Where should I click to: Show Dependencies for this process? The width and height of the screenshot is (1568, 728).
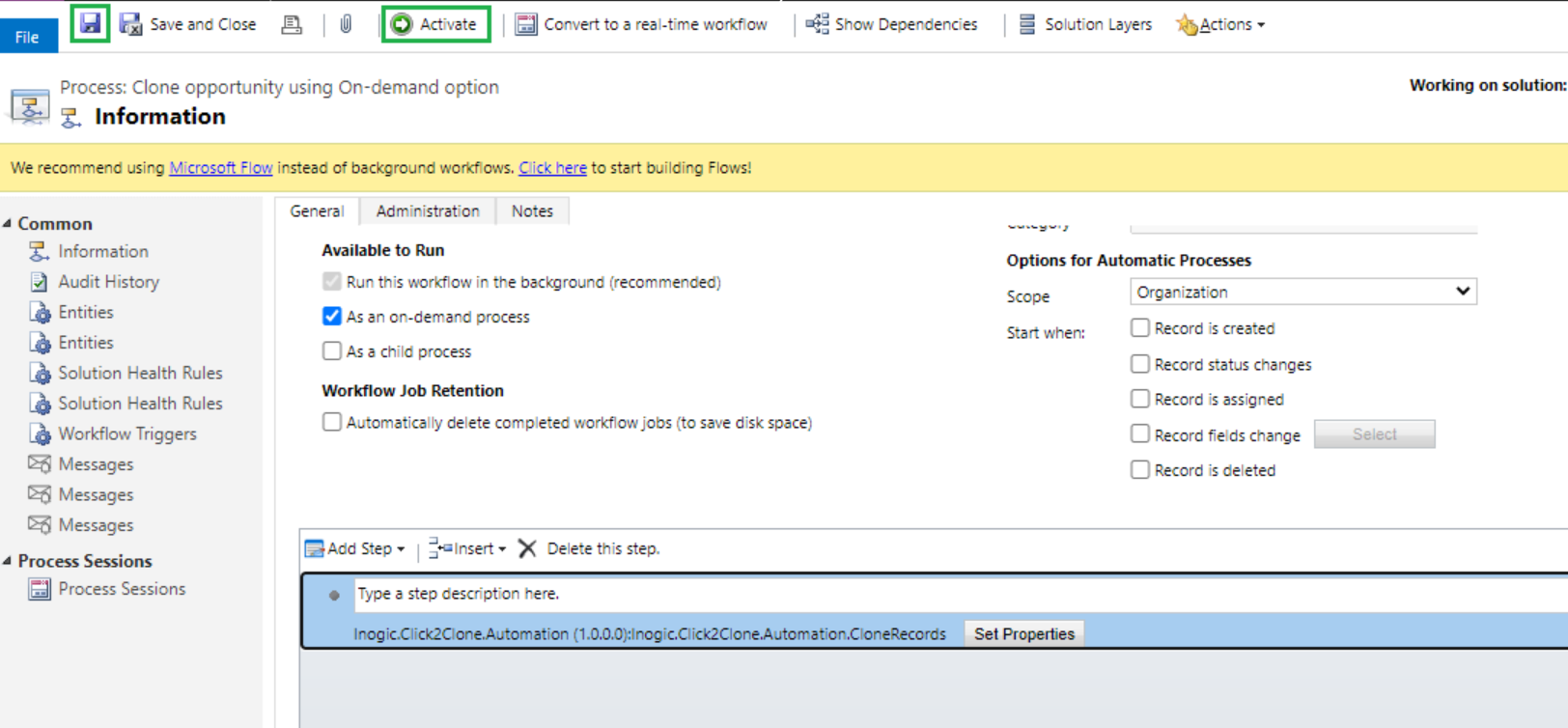tap(891, 24)
